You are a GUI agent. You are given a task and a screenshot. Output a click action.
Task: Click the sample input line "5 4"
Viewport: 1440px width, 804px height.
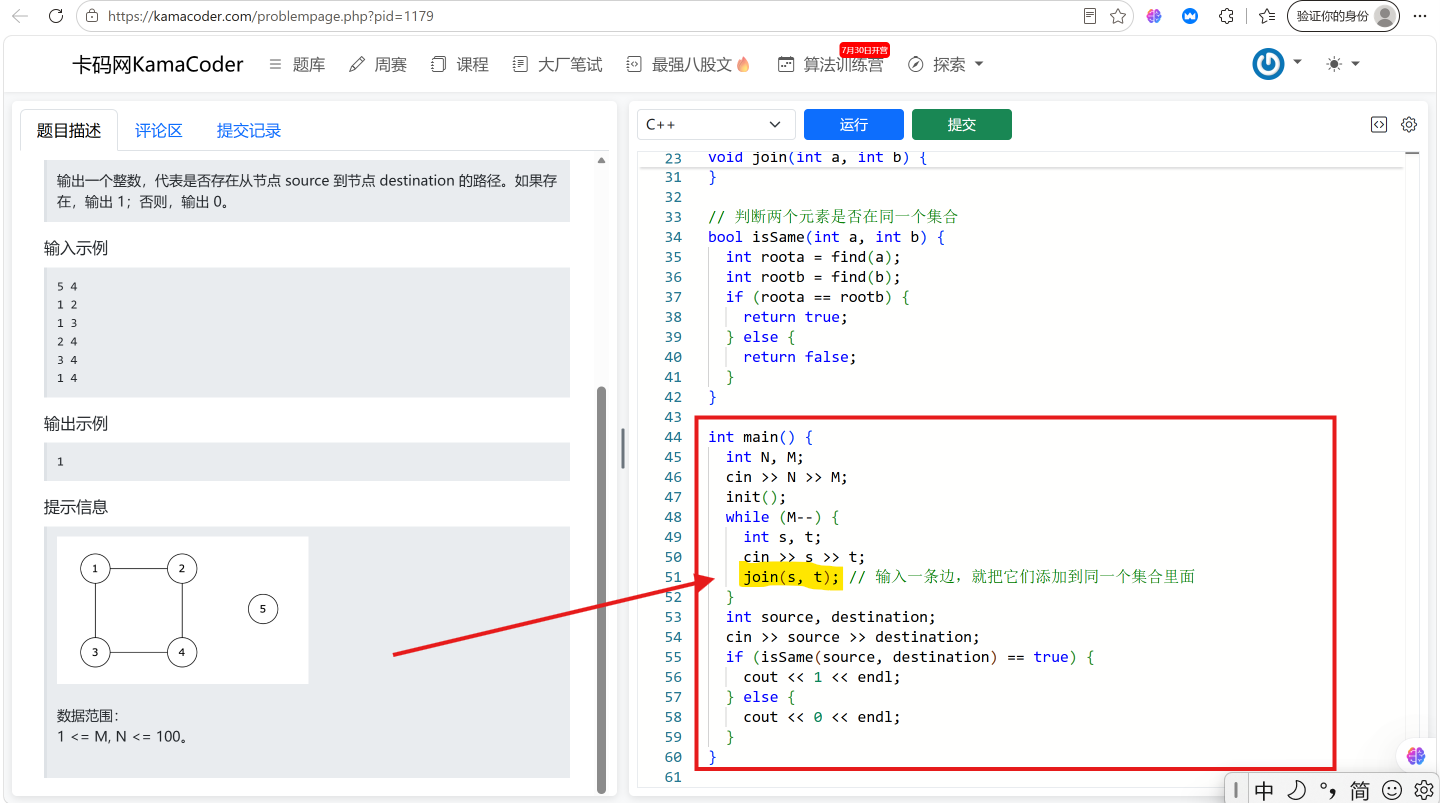67,286
